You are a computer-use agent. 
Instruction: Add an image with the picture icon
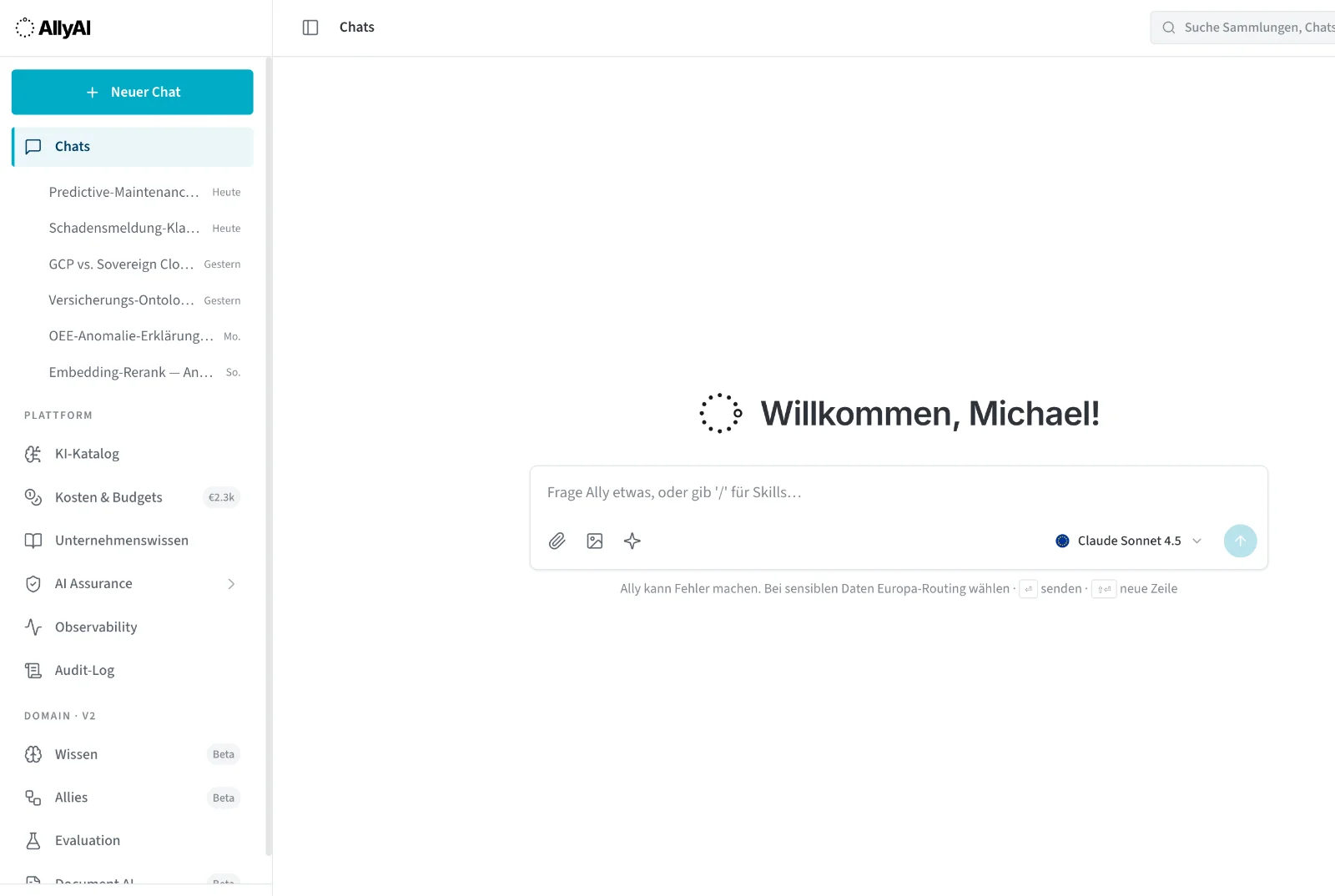point(595,541)
